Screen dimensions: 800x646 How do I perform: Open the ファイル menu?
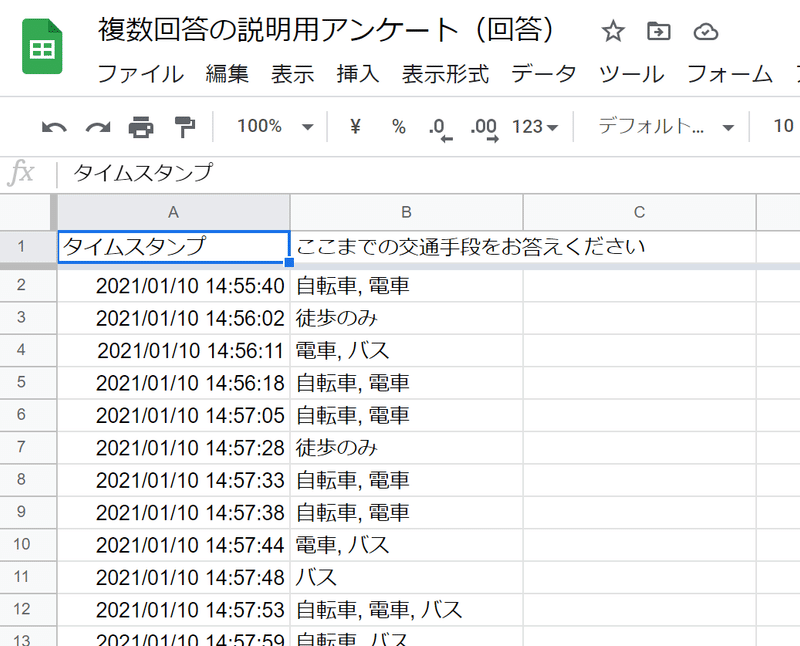[x=140, y=74]
